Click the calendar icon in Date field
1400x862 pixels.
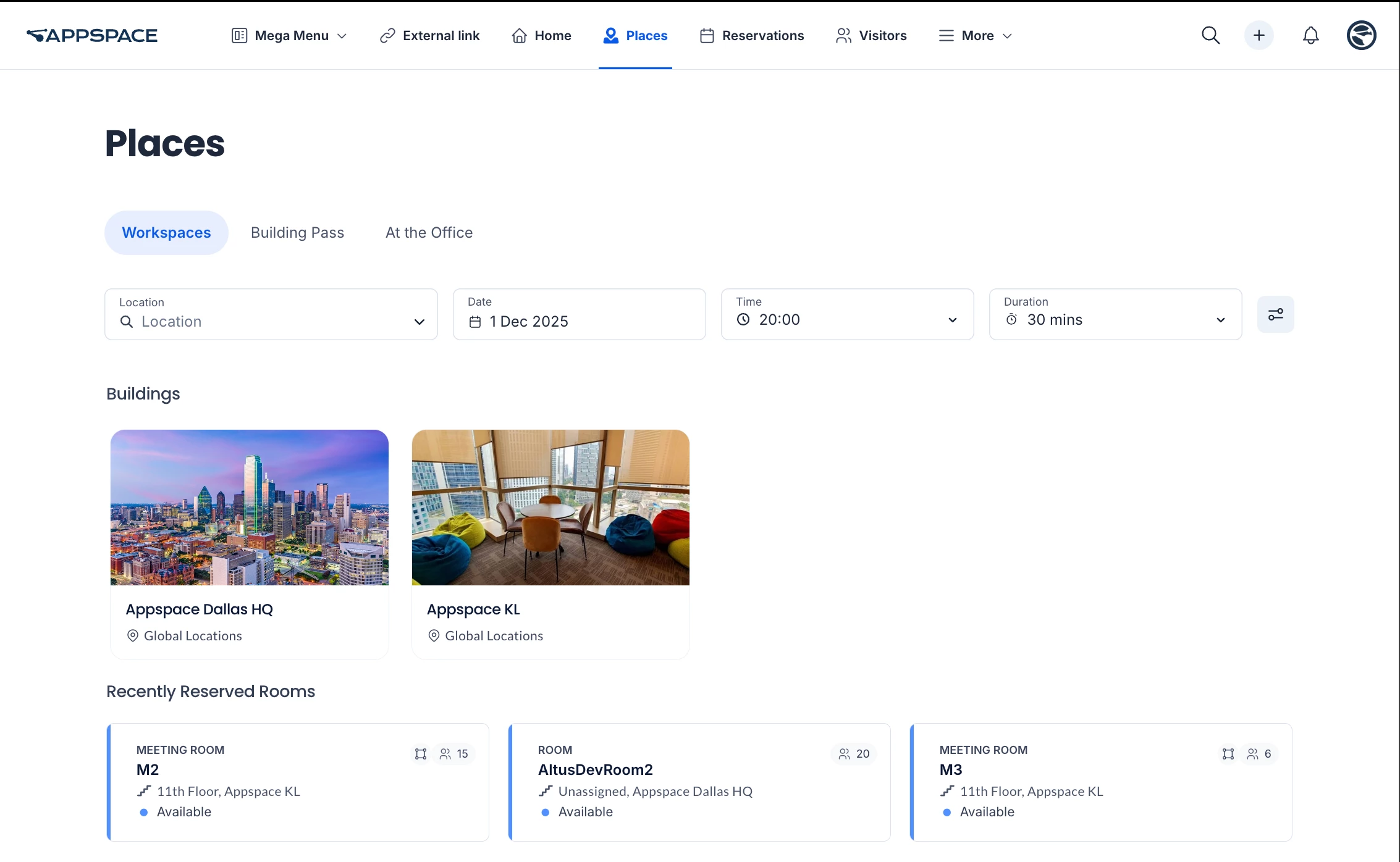(x=475, y=322)
